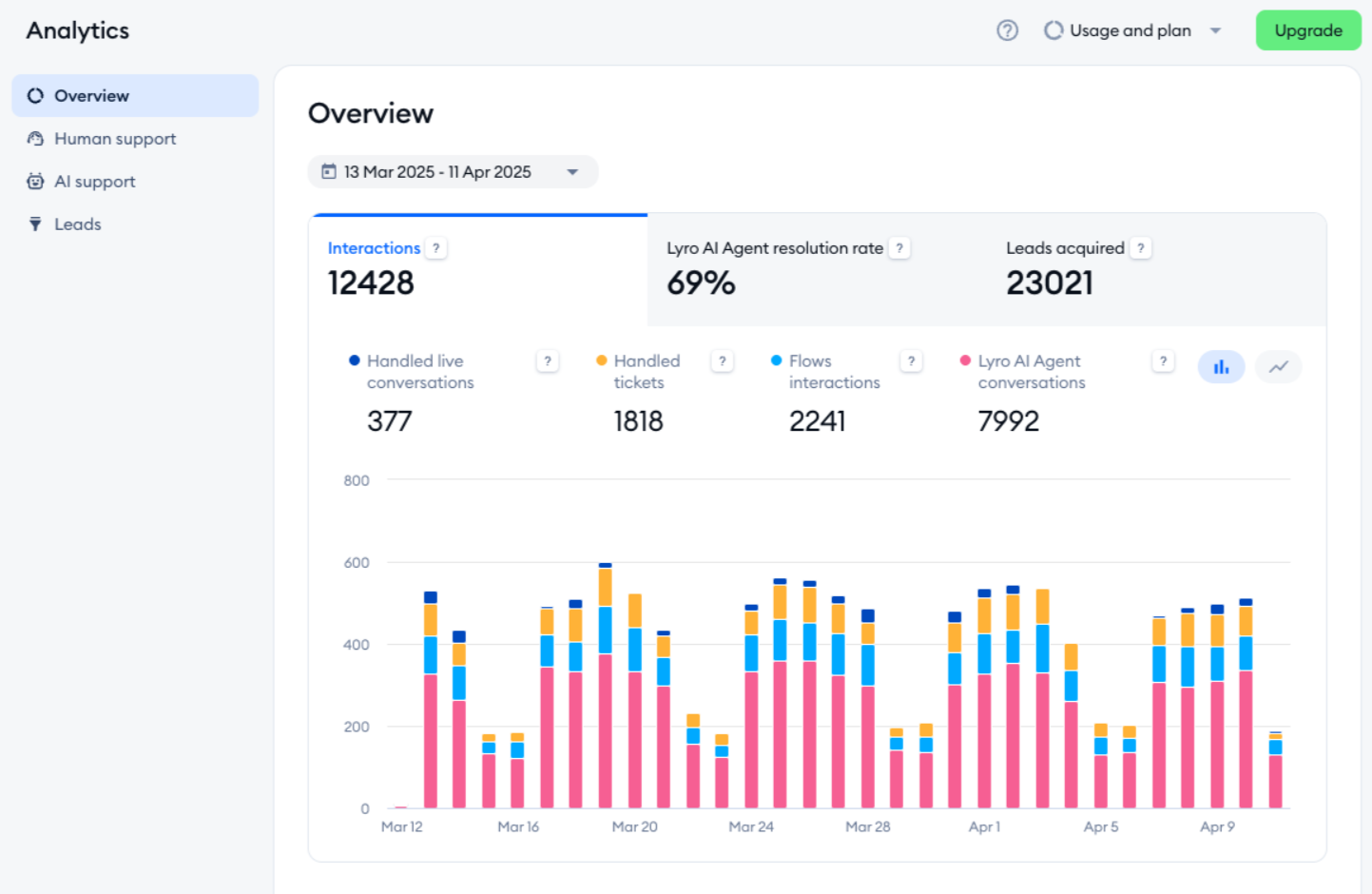This screenshot has height=894, width=1372.
Task: Open help icon for Lyro AI Agent conversations
Action: [x=1163, y=361]
